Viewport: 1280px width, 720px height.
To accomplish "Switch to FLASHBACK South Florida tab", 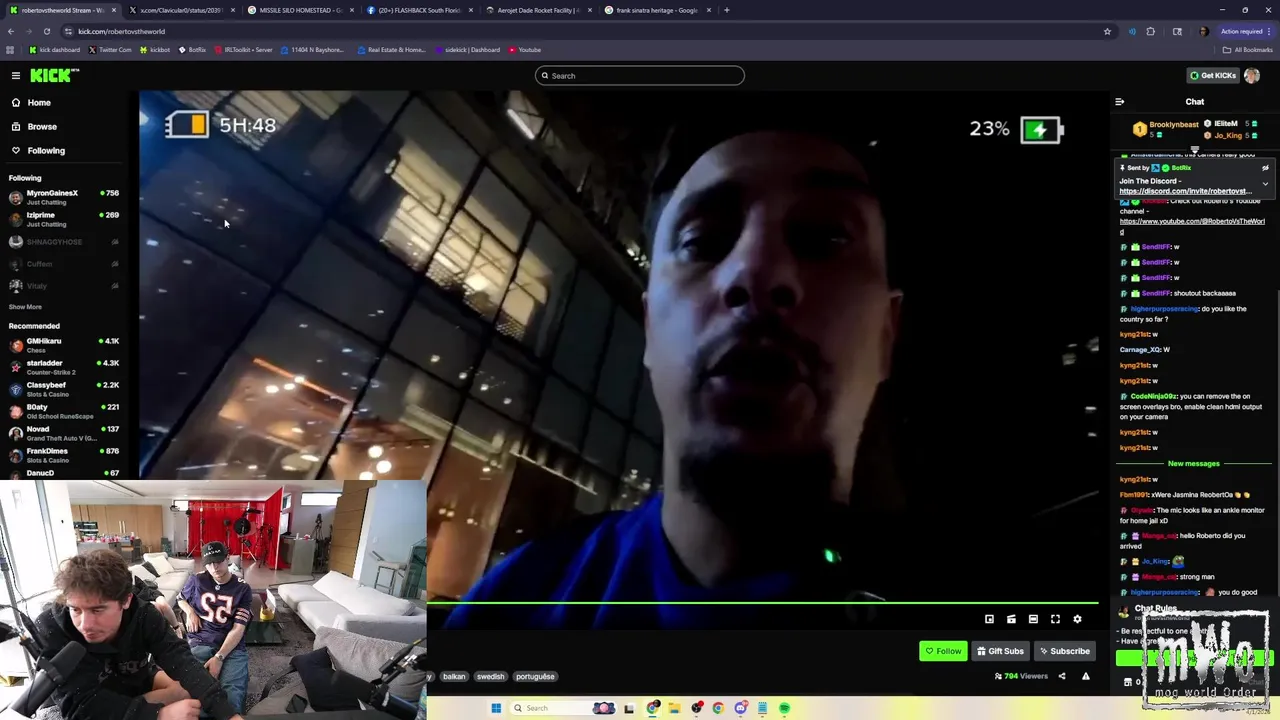I will pos(419,10).
